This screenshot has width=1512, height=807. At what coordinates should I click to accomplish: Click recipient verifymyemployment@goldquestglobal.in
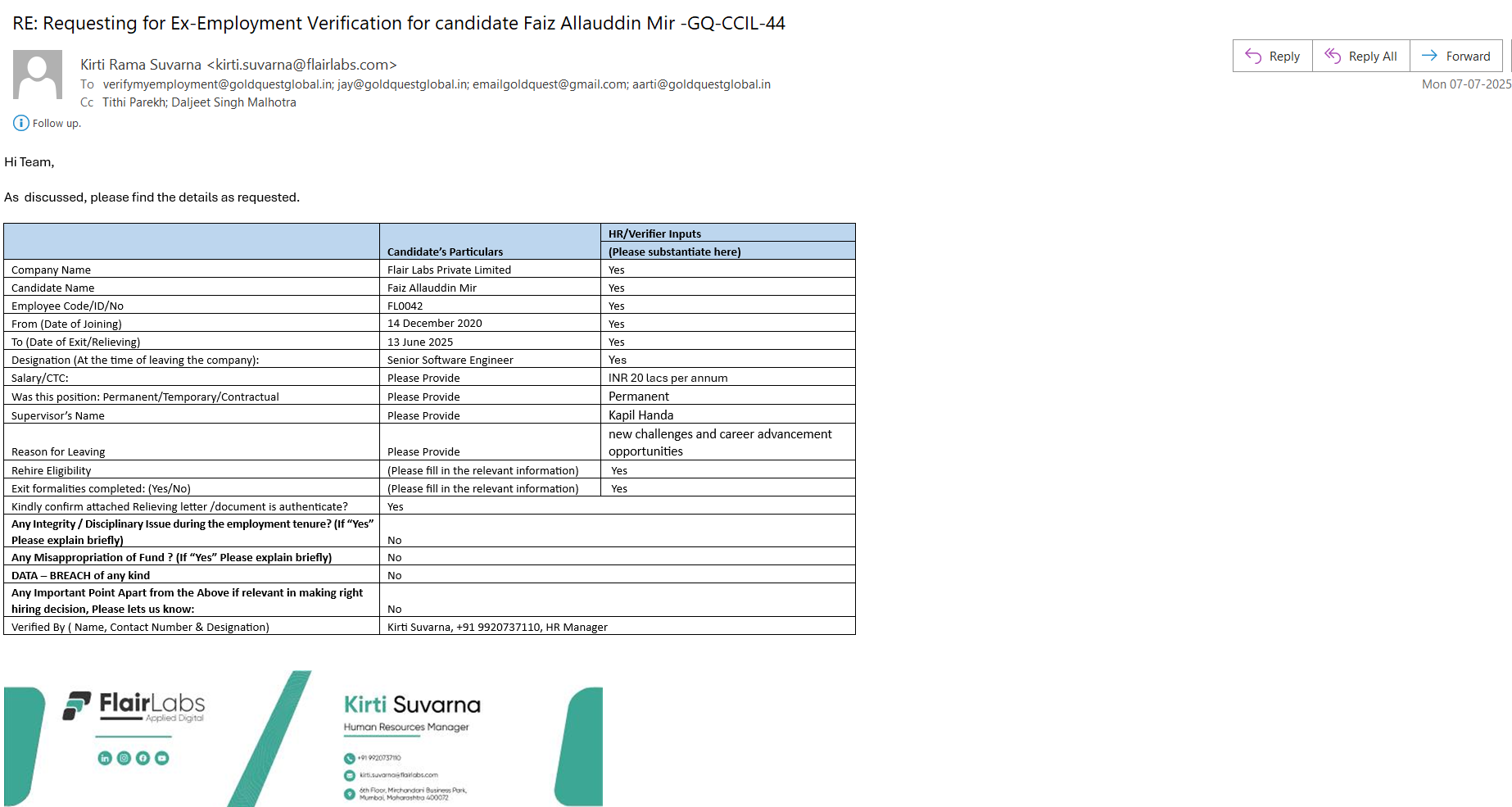[218, 84]
